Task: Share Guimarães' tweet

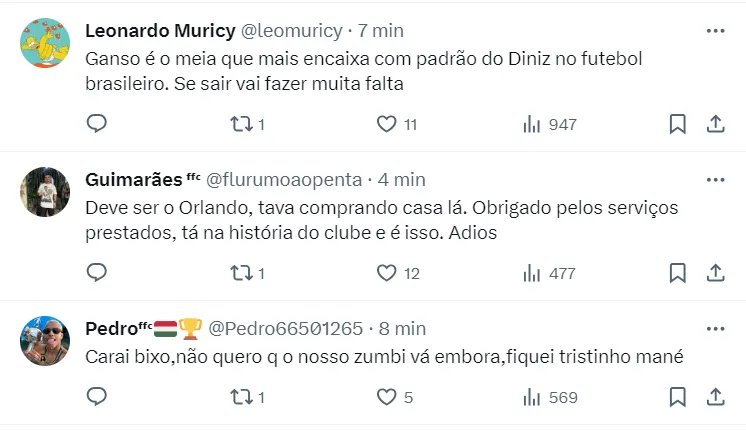Action: point(715,272)
